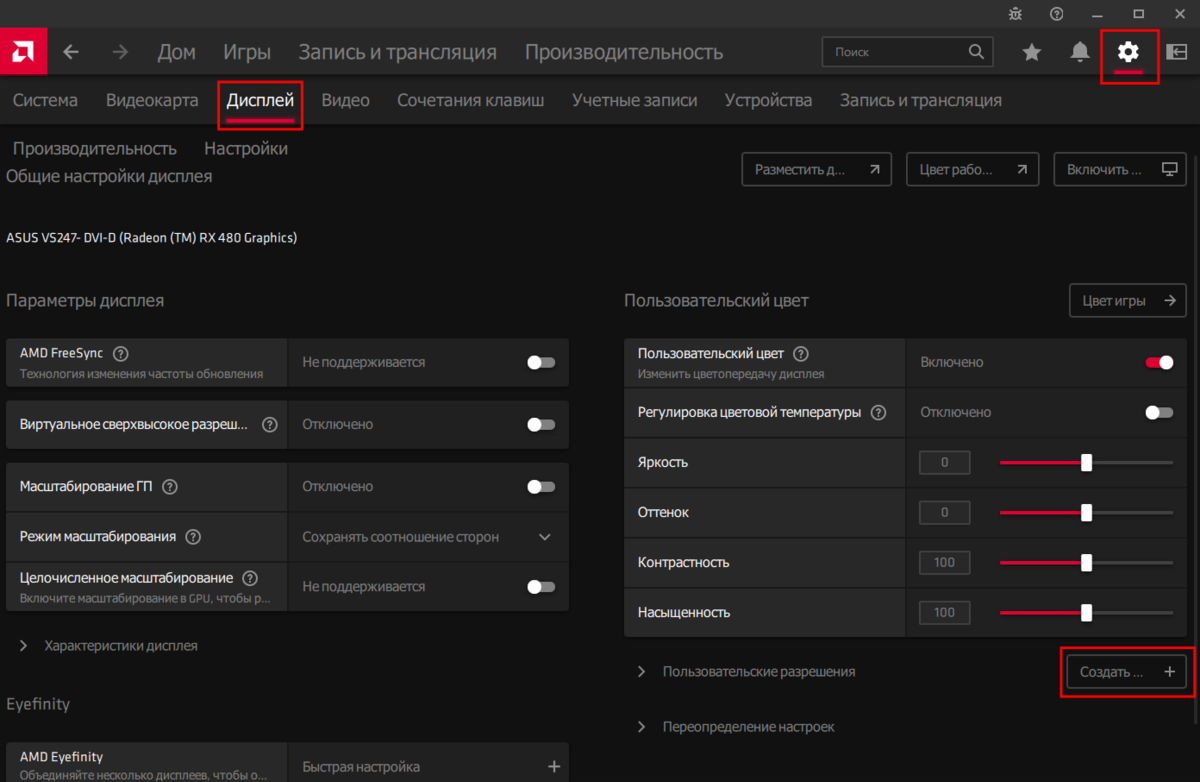Image resolution: width=1200 pixels, height=782 pixels.
Task: Switch to the Устройства tab
Action: coord(768,100)
